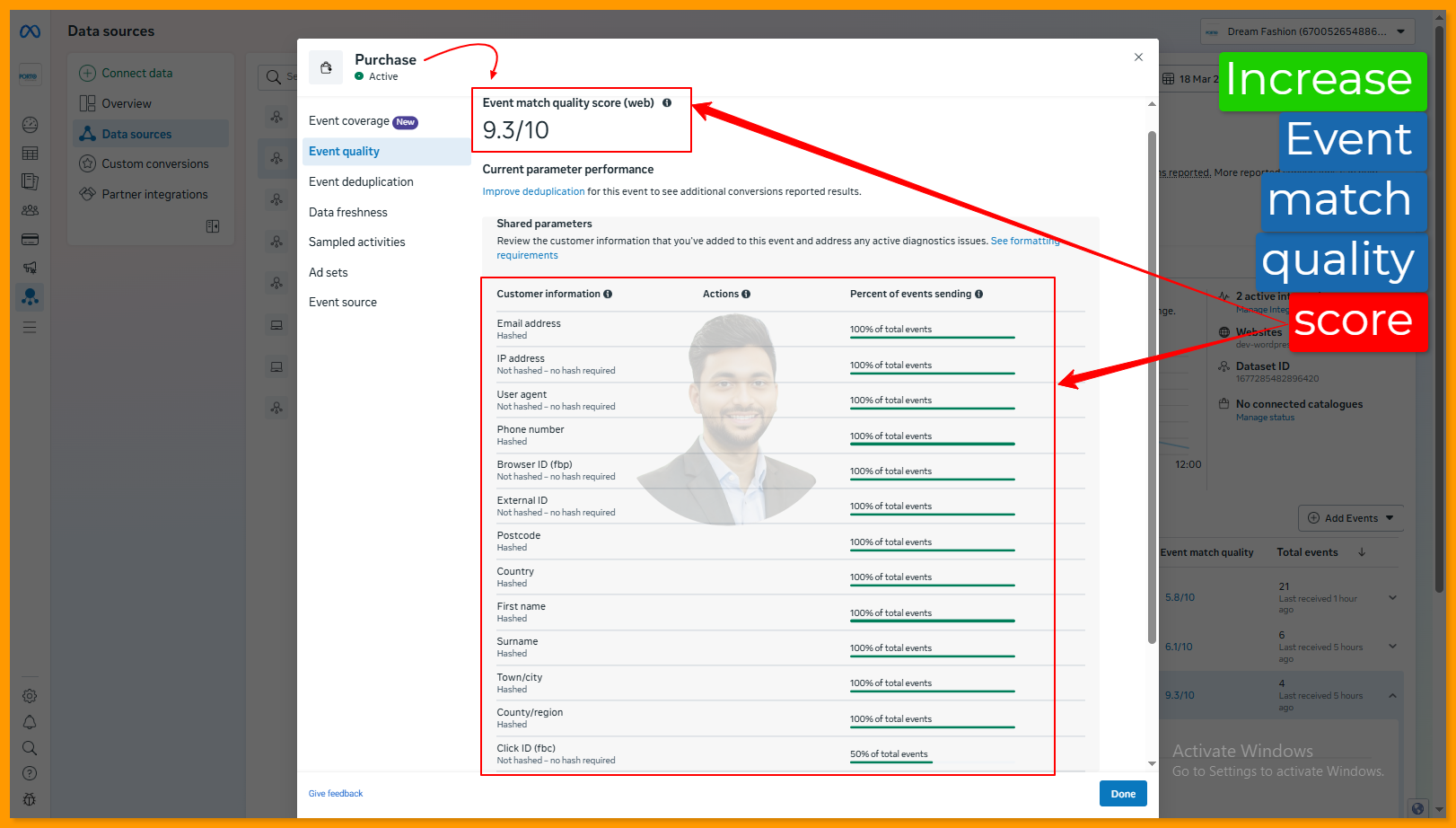This screenshot has height=828, width=1456.
Task: Close the Purchase dialog
Action: pyautogui.click(x=1138, y=57)
